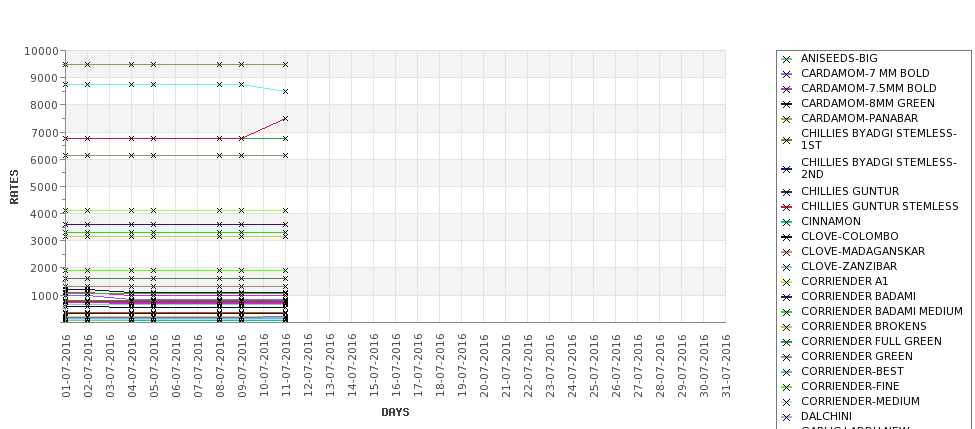The height and width of the screenshot is (429, 975).
Task: Click the 11-07-2016 date axis label
Action: click(286, 365)
